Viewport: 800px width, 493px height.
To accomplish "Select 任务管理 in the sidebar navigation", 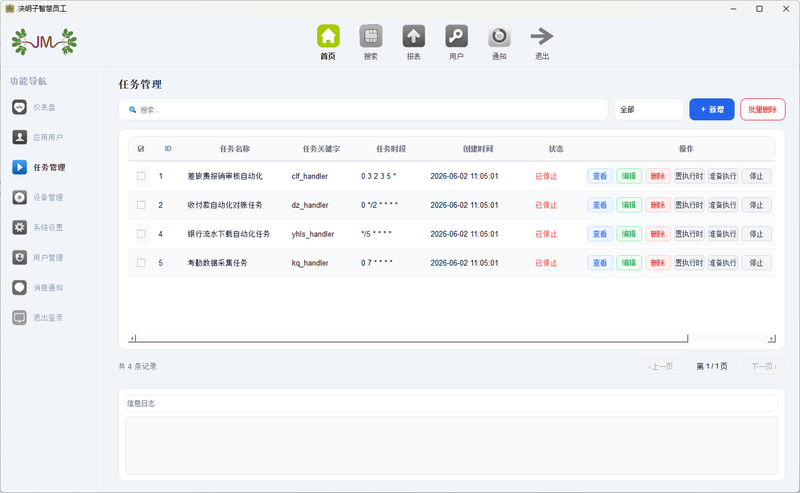I will click(x=39, y=167).
